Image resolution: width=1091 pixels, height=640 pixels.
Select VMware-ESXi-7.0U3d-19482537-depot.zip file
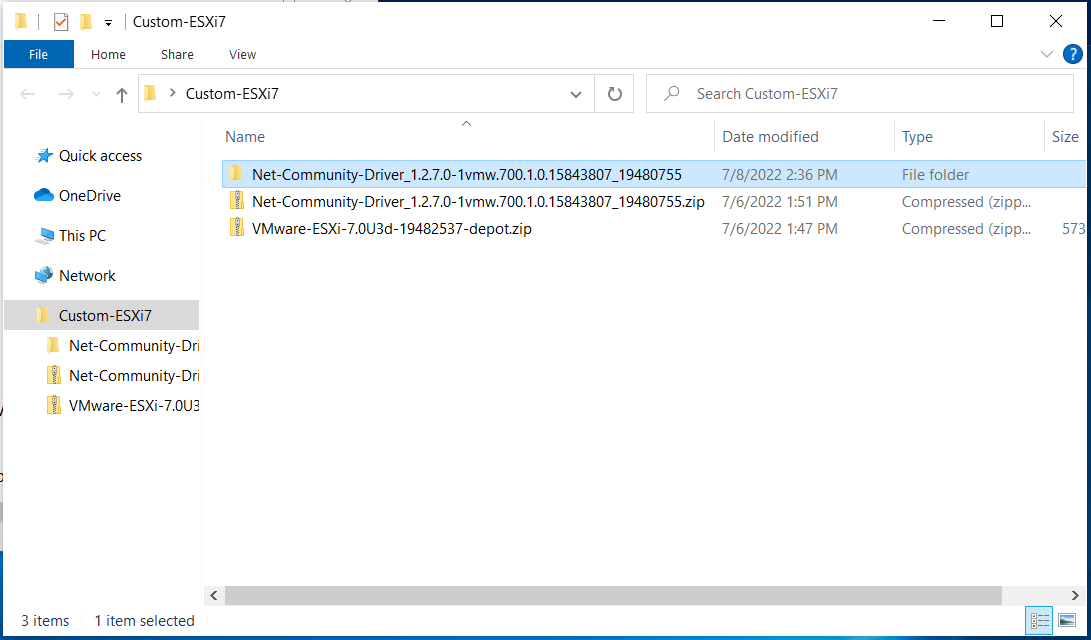[x=392, y=228]
